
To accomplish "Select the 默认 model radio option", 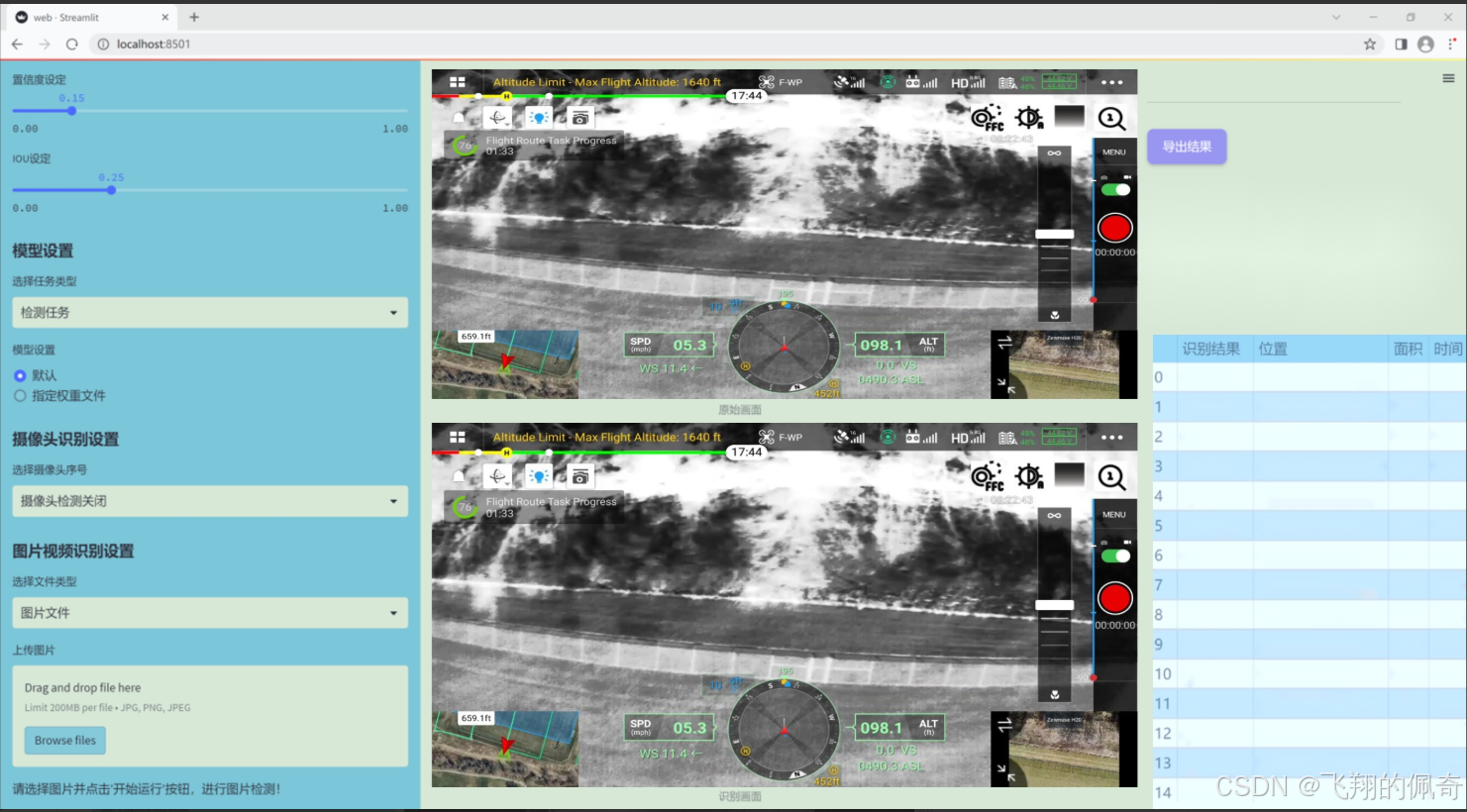I will [x=20, y=375].
